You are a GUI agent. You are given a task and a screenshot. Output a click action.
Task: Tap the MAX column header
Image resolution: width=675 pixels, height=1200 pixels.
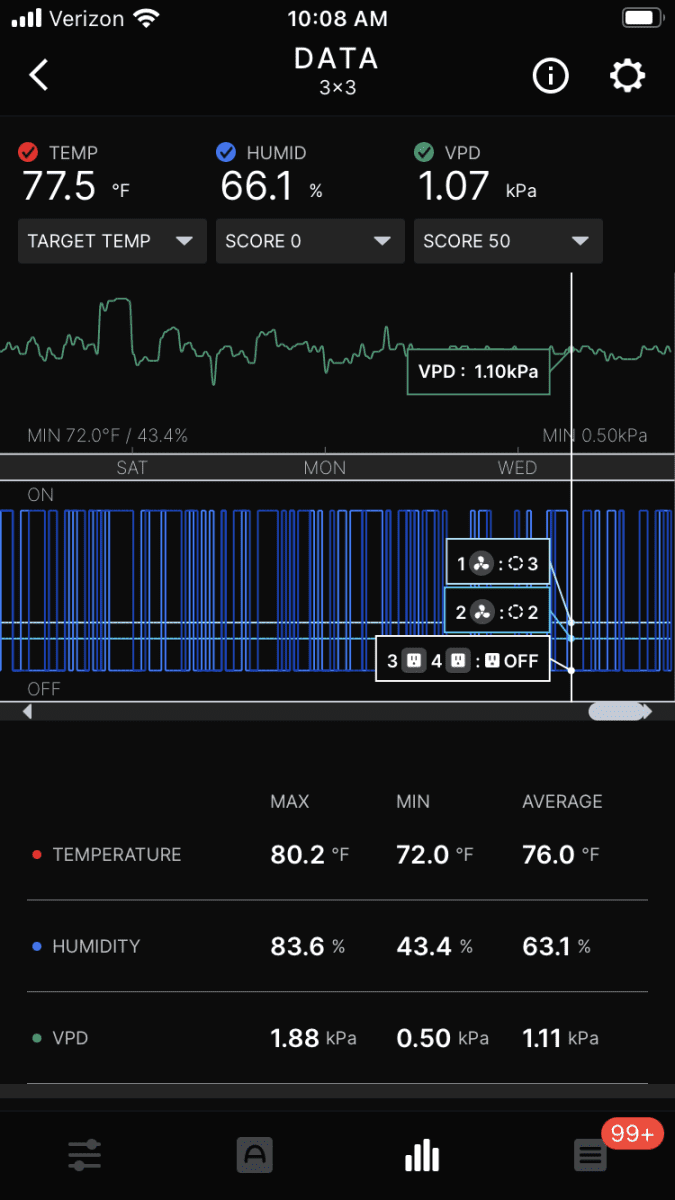(290, 802)
